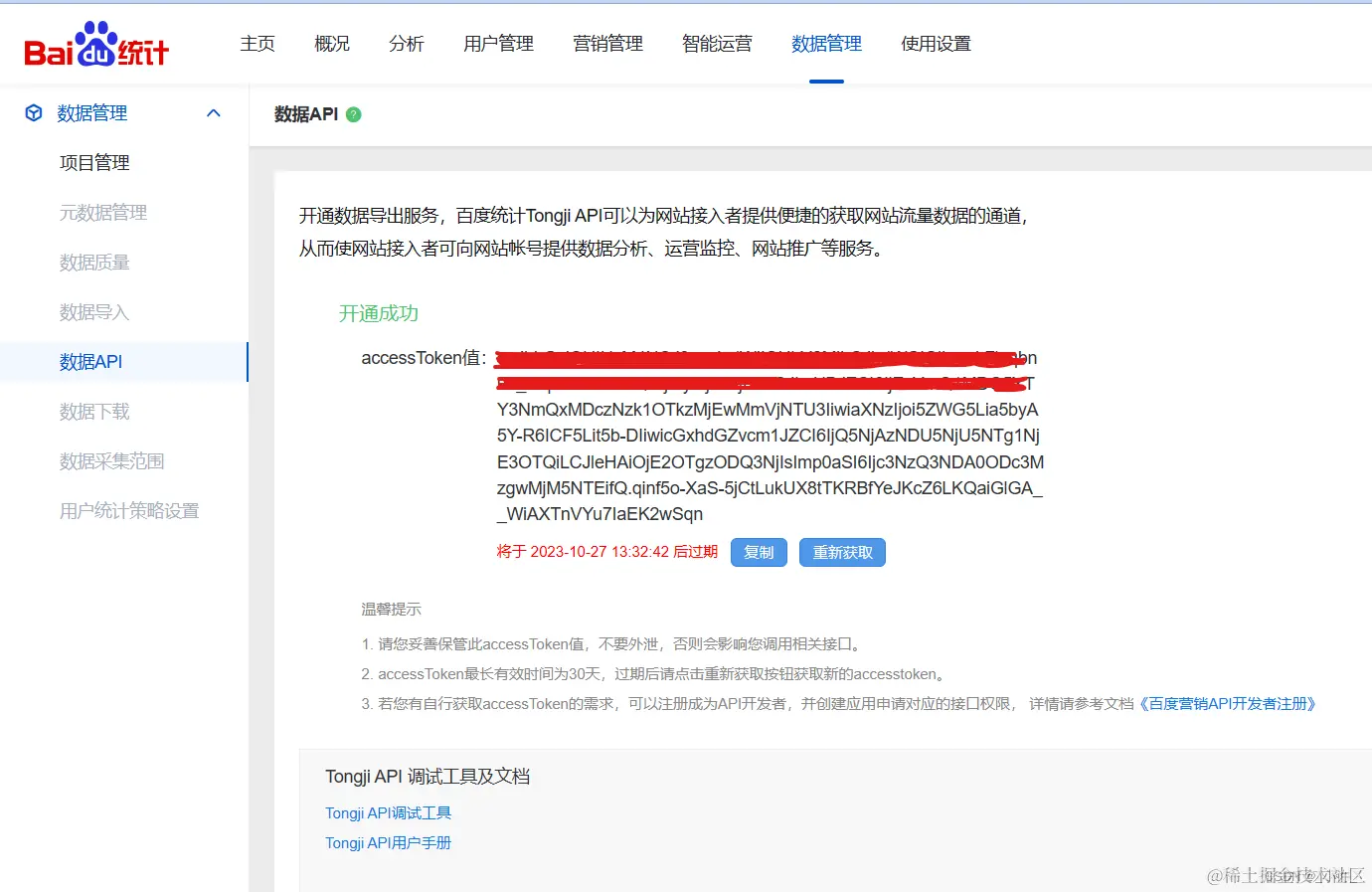Select 项目管理 in the sidebar
The height and width of the screenshot is (892, 1372).
(x=94, y=162)
